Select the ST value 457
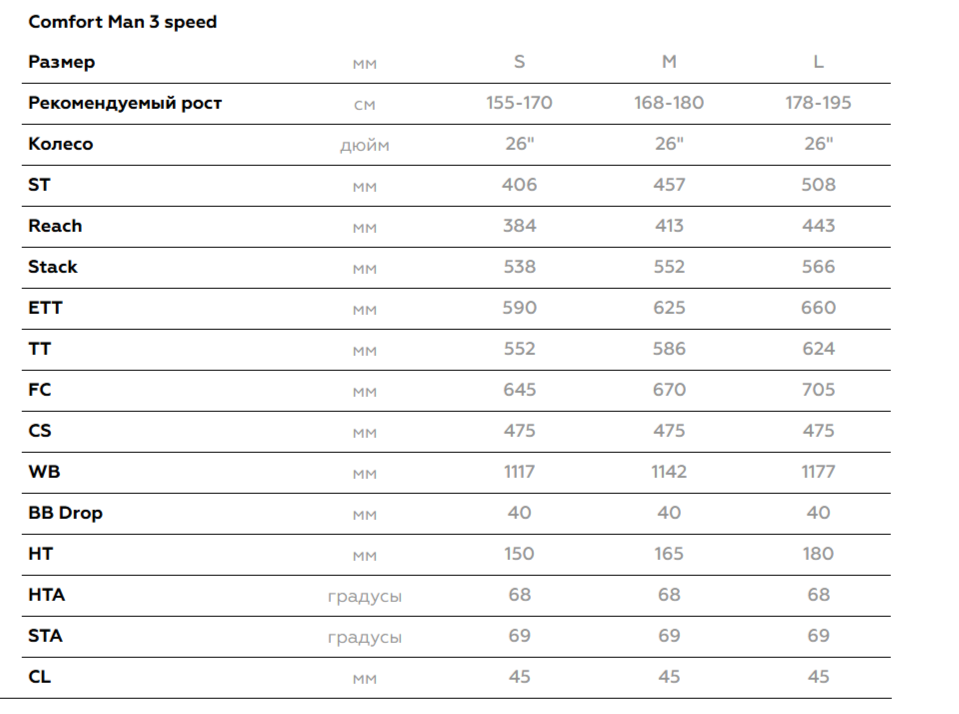The width and height of the screenshot is (959, 714). [x=669, y=185]
